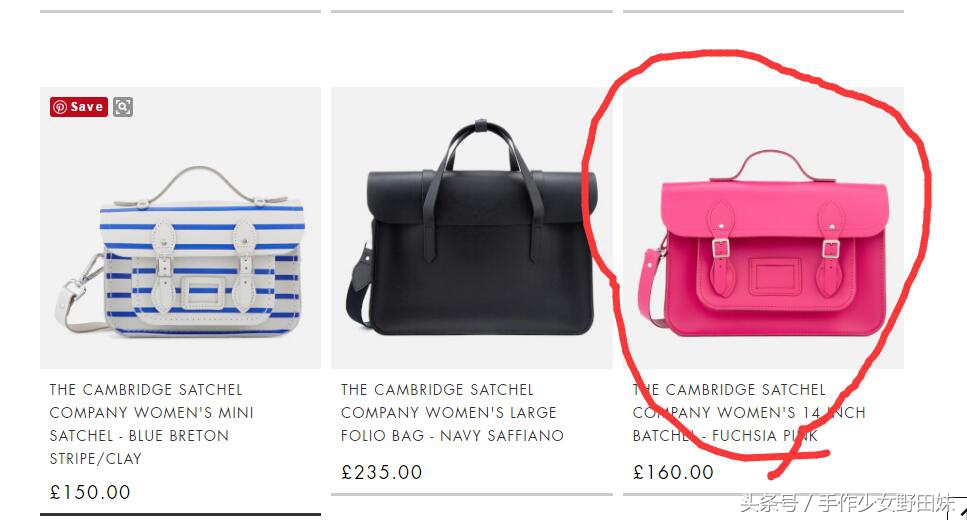The image size is (967, 520).
Task: Click the pink satchel's top handle
Action: (x=772, y=165)
